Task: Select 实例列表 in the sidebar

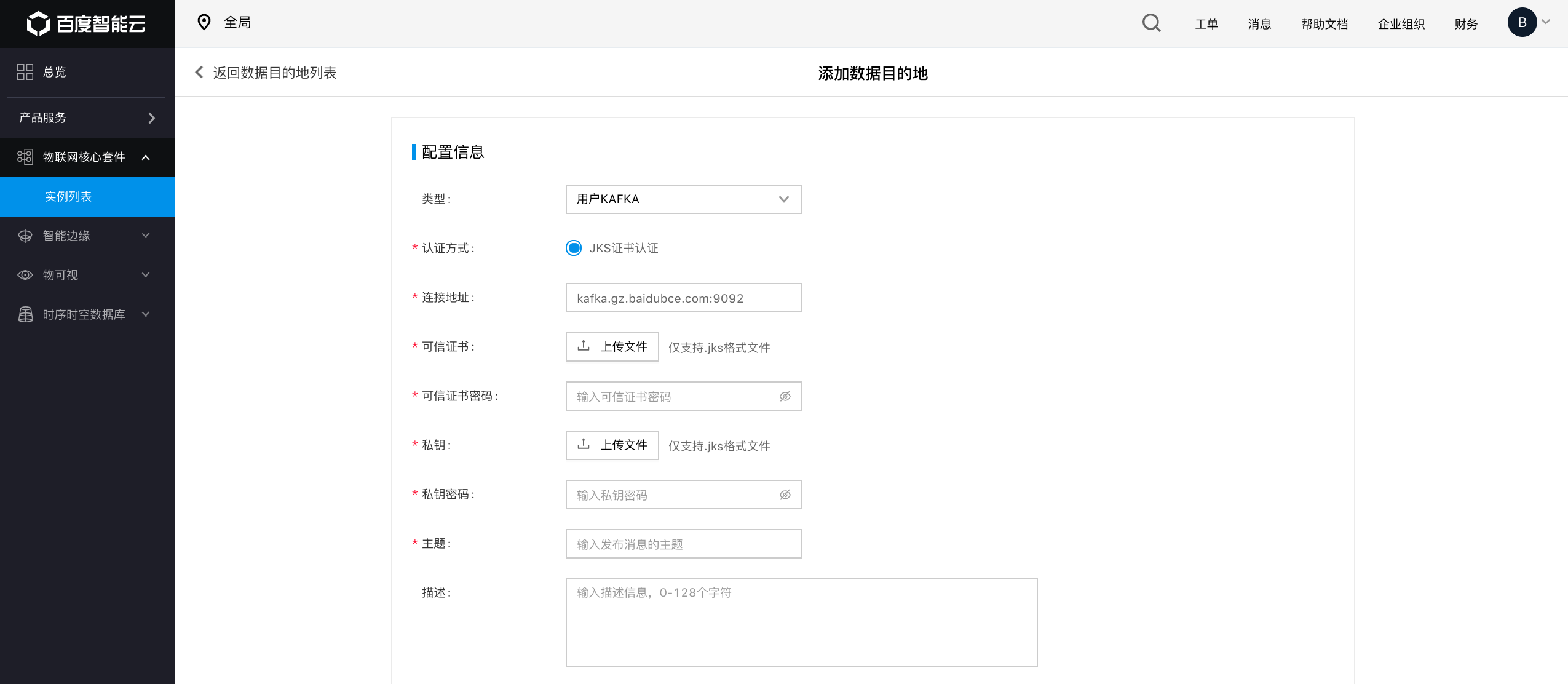Action: click(68, 197)
